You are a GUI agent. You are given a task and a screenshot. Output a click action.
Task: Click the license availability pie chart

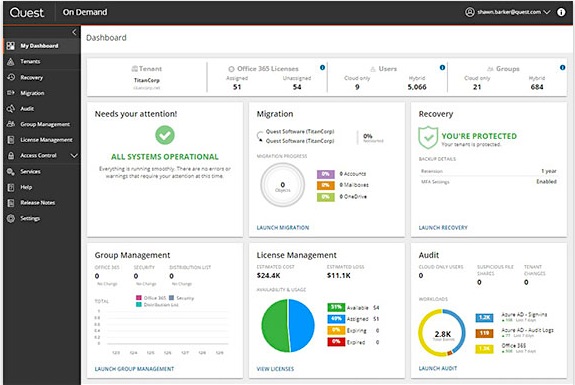tap(288, 326)
